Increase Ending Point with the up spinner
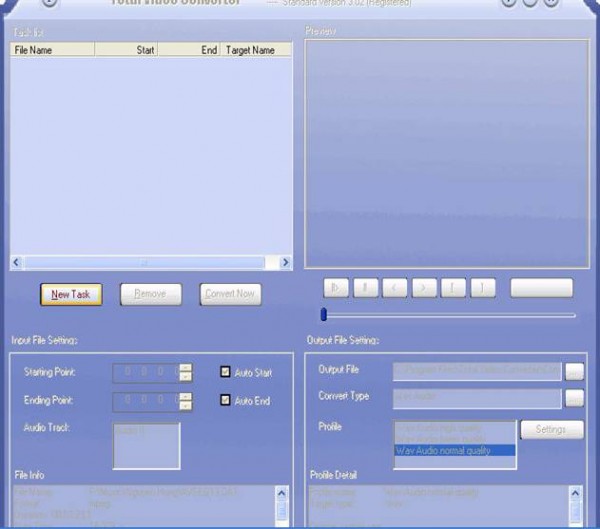 coord(186,396)
